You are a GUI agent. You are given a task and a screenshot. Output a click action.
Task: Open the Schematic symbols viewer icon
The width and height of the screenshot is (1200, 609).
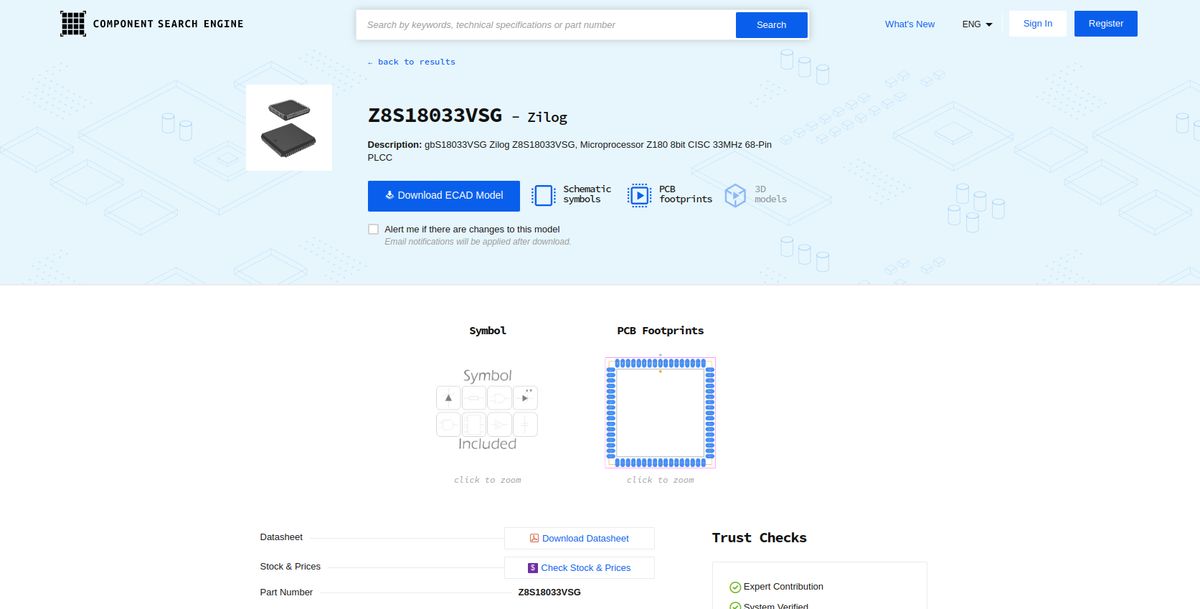click(541, 194)
